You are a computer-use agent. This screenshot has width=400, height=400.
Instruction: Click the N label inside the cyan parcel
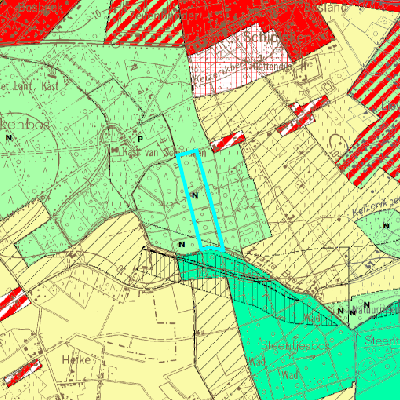(195, 195)
